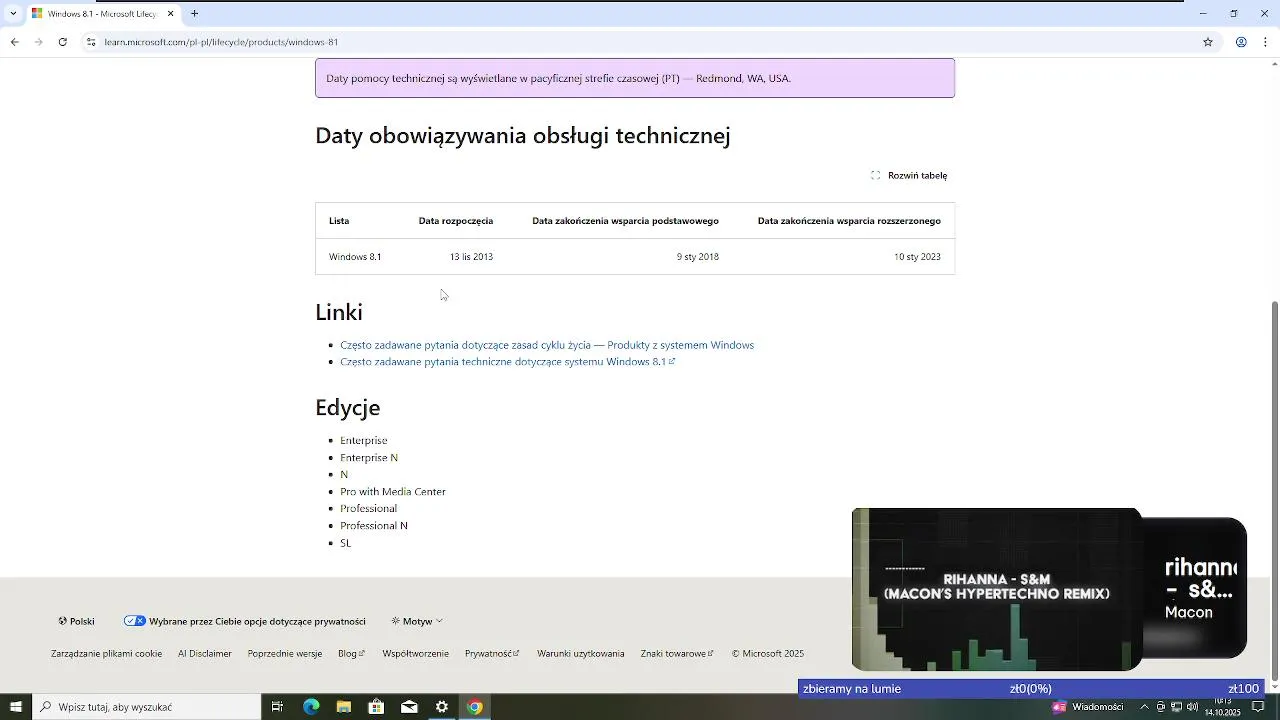This screenshot has height=720, width=1280.
Task: Open Microsoft Store from taskbar
Action: coord(376,707)
